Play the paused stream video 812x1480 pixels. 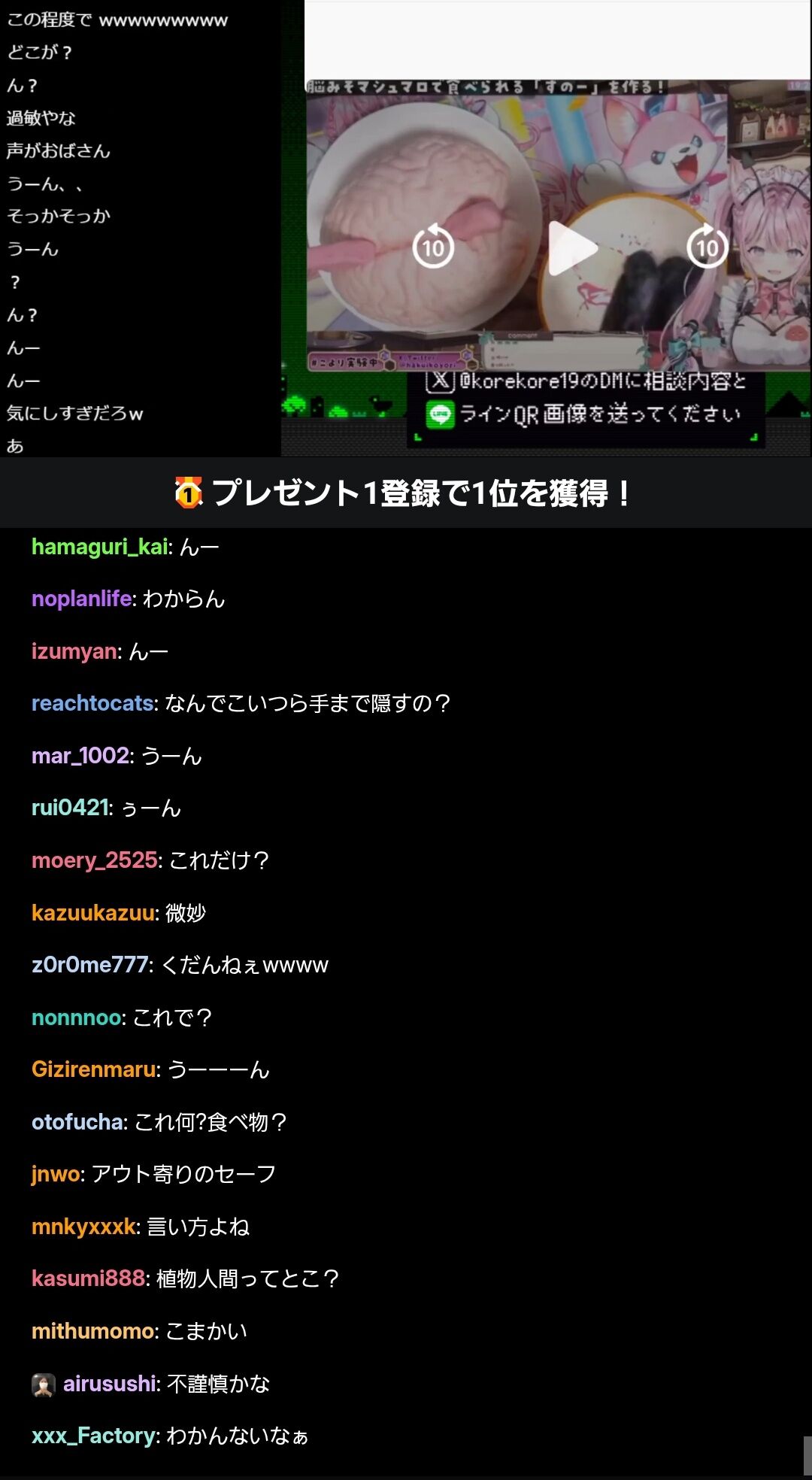[x=573, y=247]
